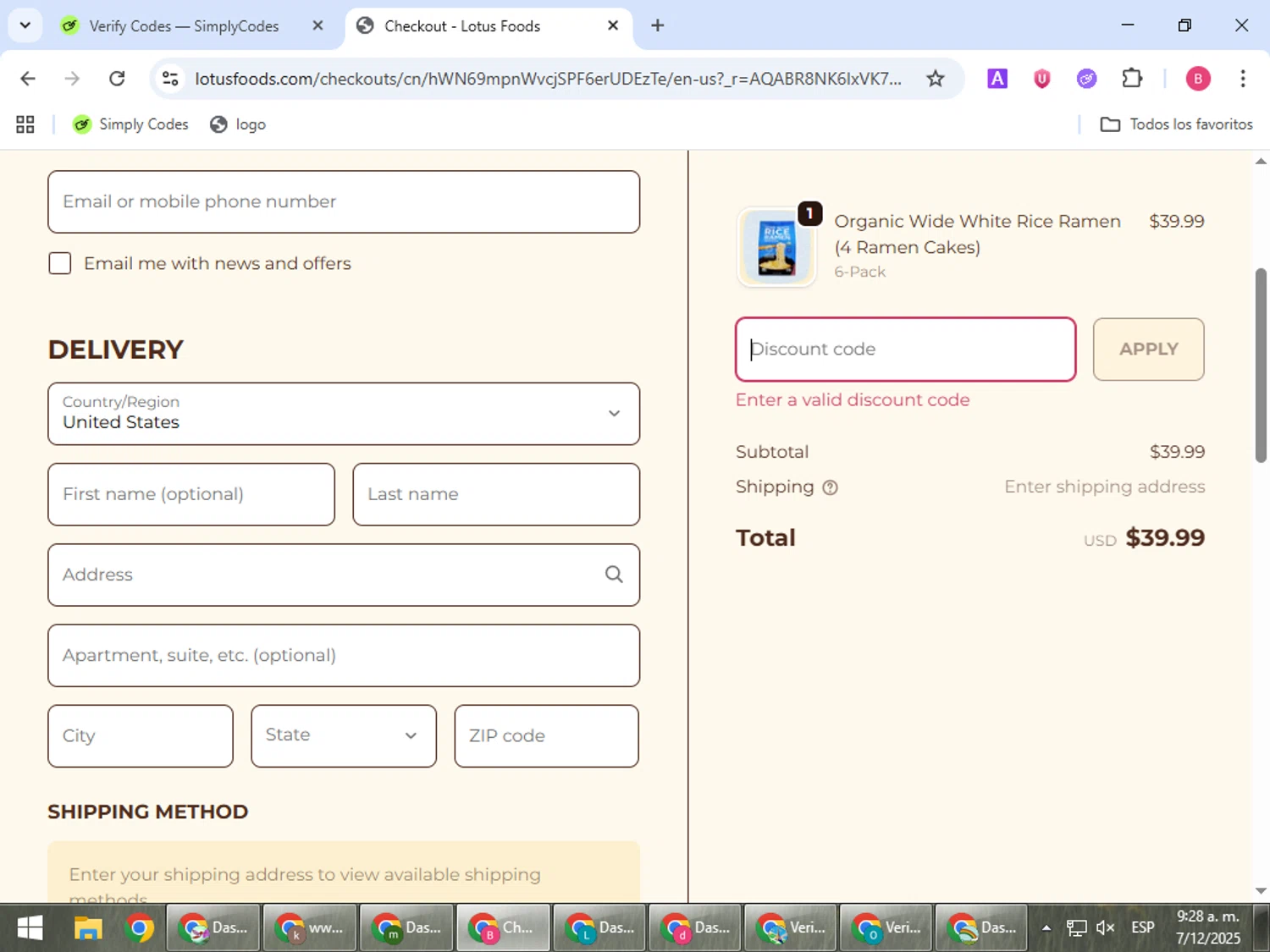
Task: Open the Windows Start menu
Action: [x=30, y=928]
